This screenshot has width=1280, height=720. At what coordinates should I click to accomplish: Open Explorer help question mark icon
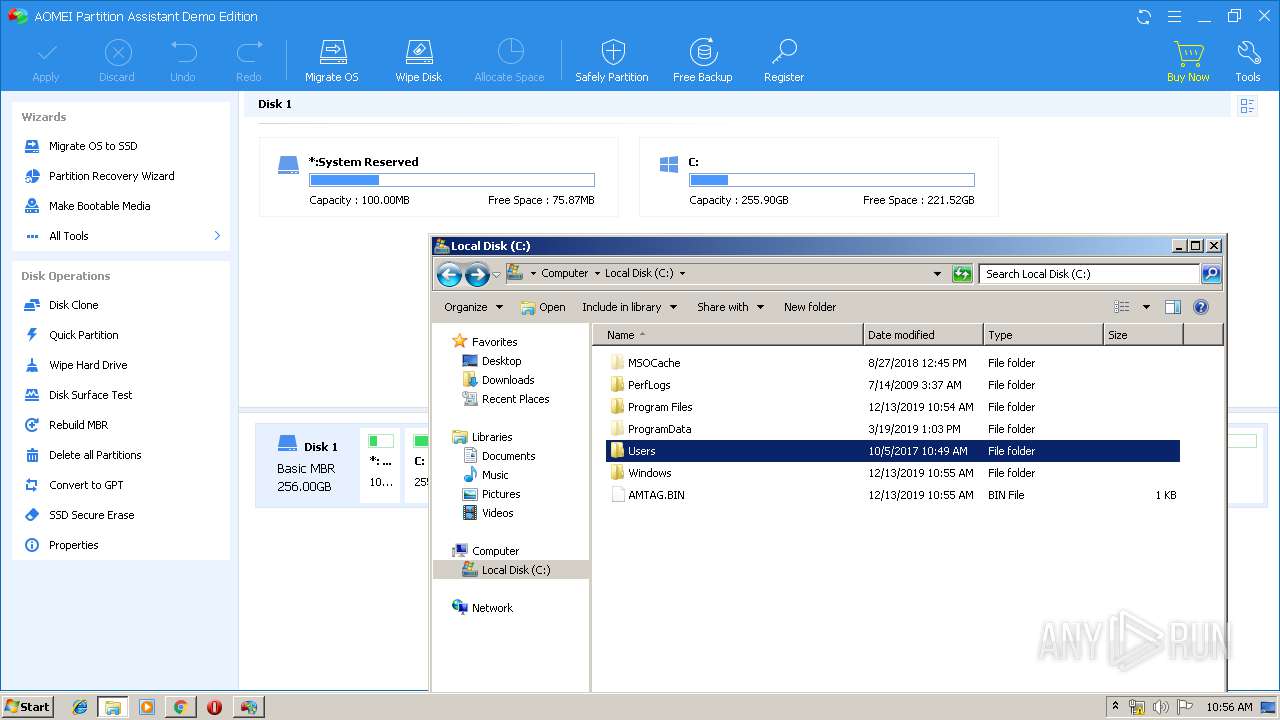click(1201, 307)
